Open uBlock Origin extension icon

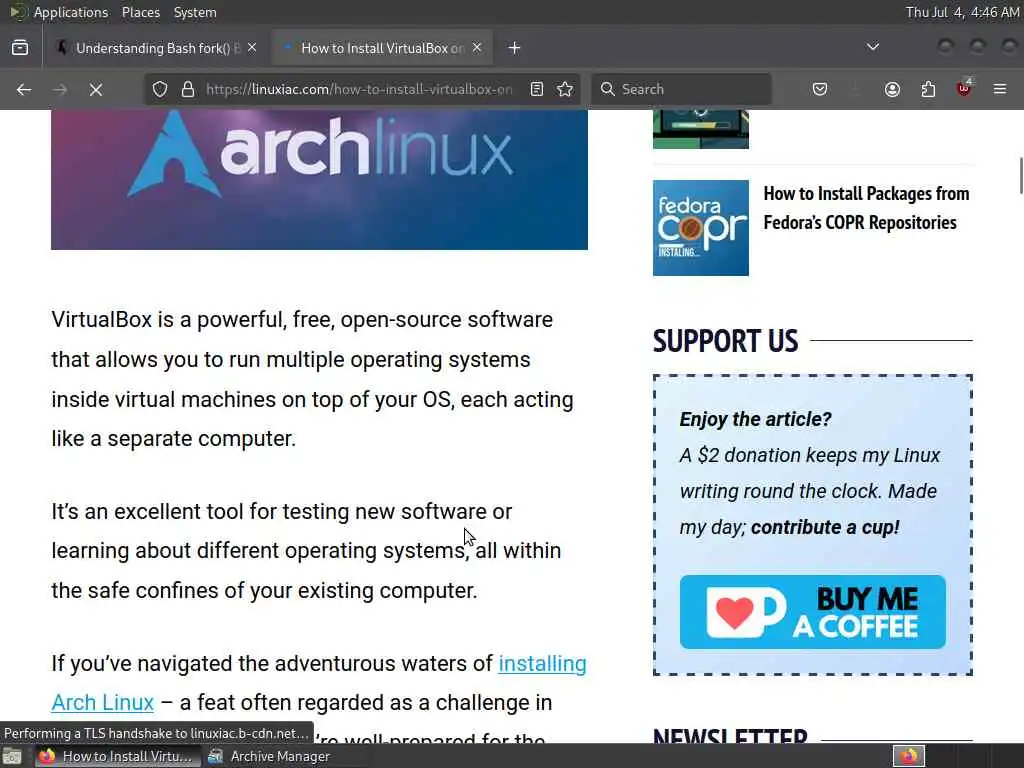(964, 88)
